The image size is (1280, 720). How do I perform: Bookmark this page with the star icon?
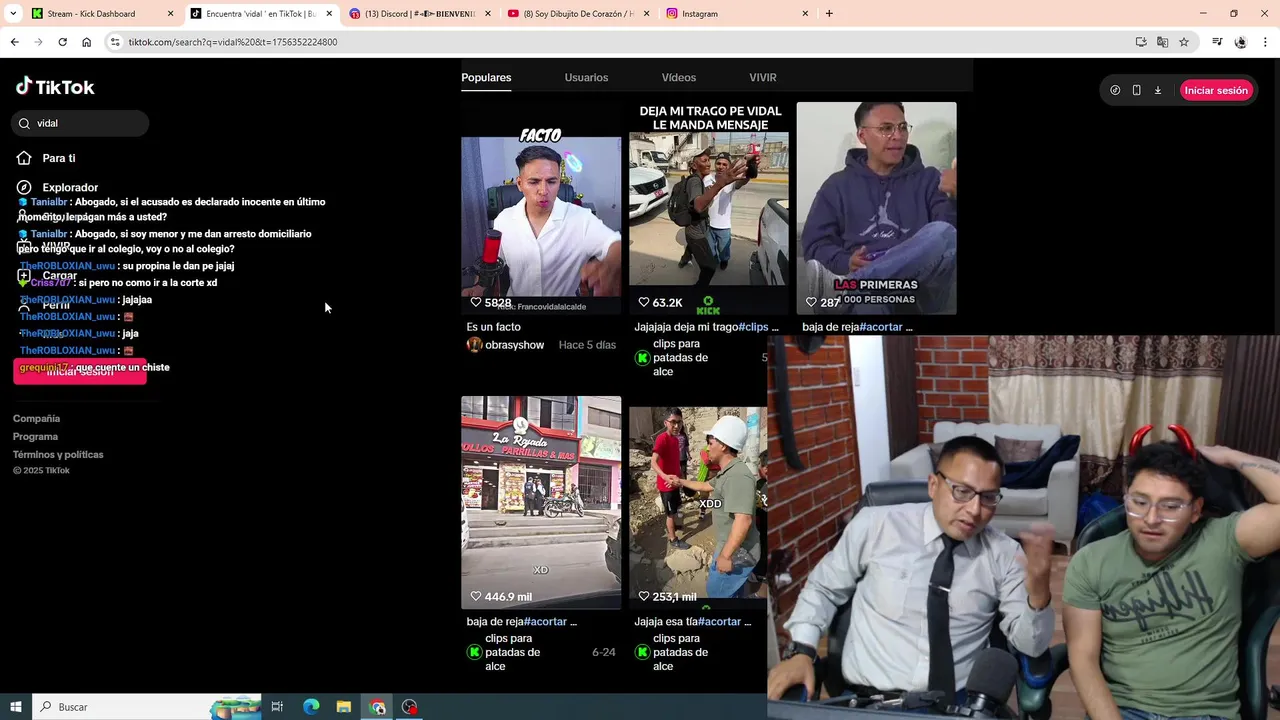pos(1184,42)
